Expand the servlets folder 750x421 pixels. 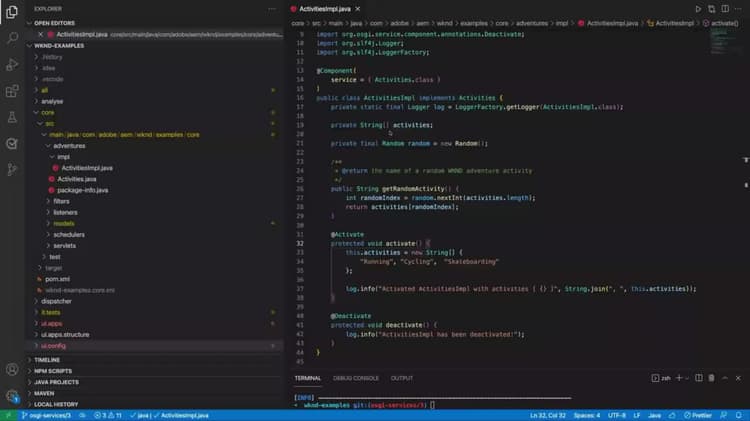(x=65, y=245)
